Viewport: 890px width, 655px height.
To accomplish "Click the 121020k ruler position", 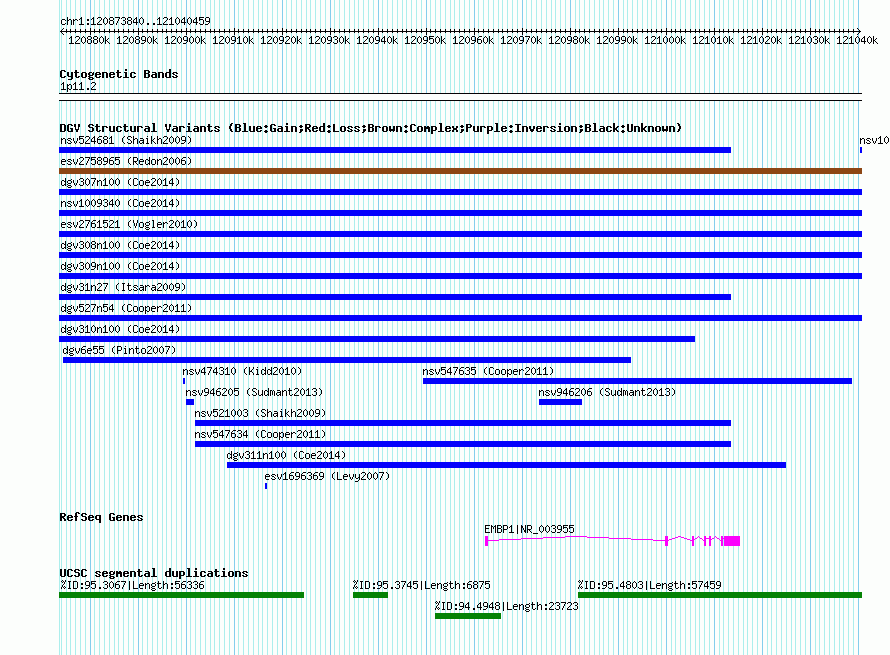I will click(761, 40).
